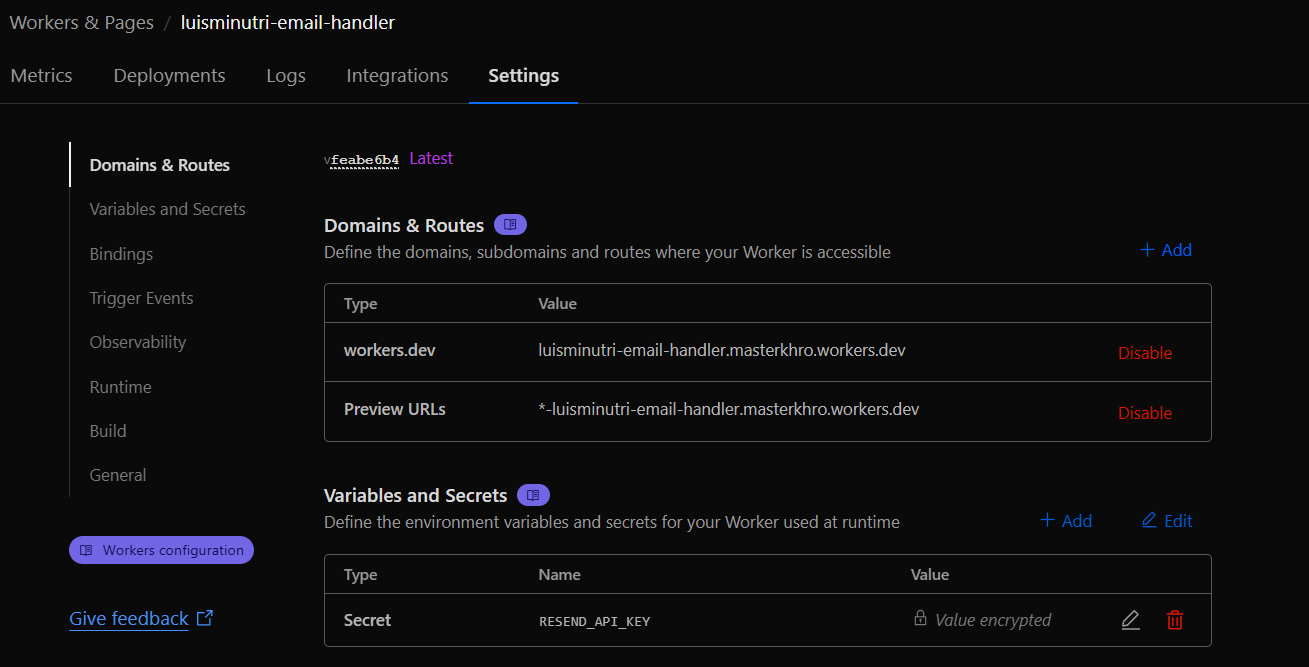The image size is (1309, 667).
Task: Edit the Variables and Secrets list
Action: (x=1166, y=520)
